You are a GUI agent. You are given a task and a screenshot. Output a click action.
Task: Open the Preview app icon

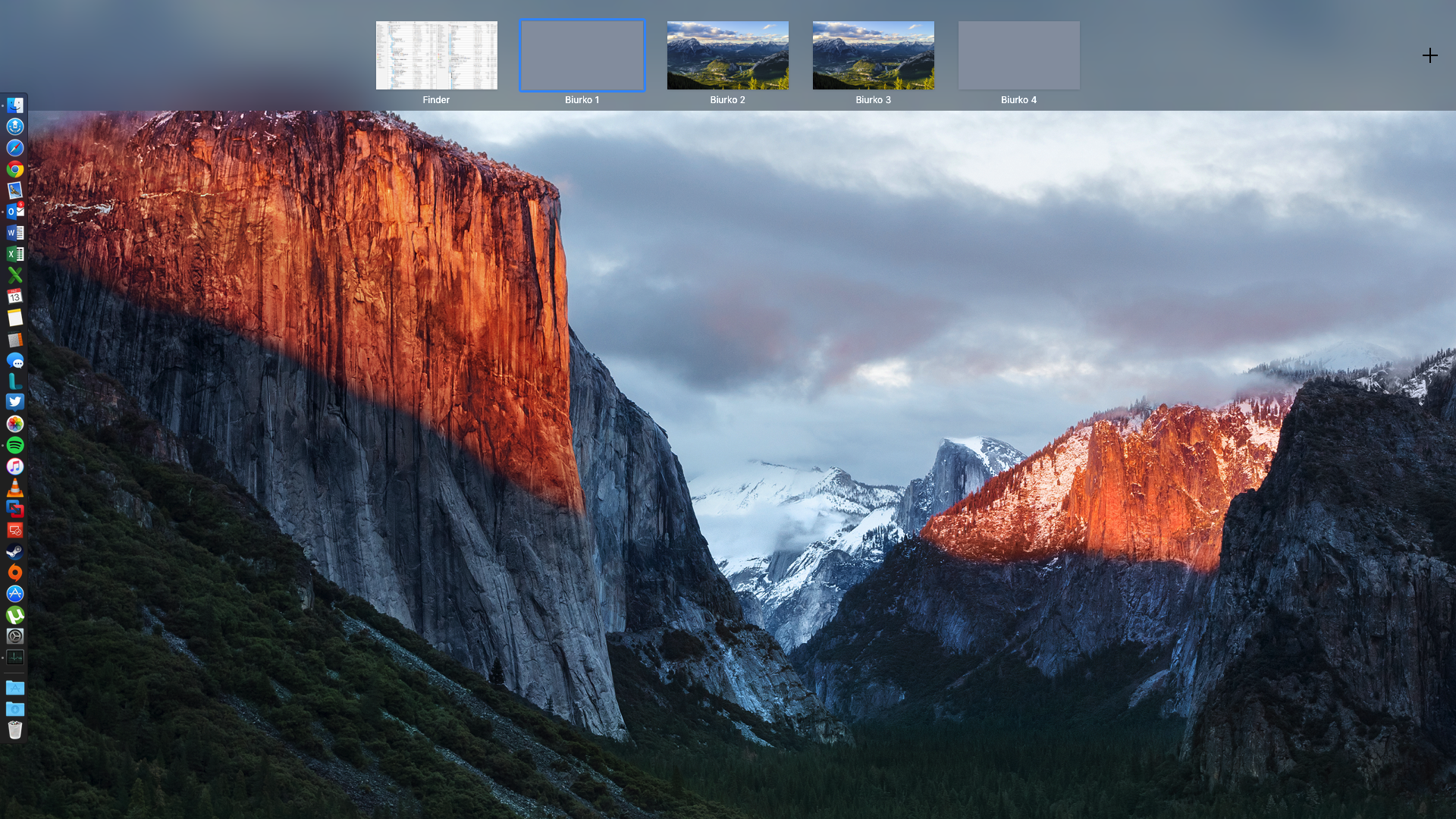[x=15, y=190]
